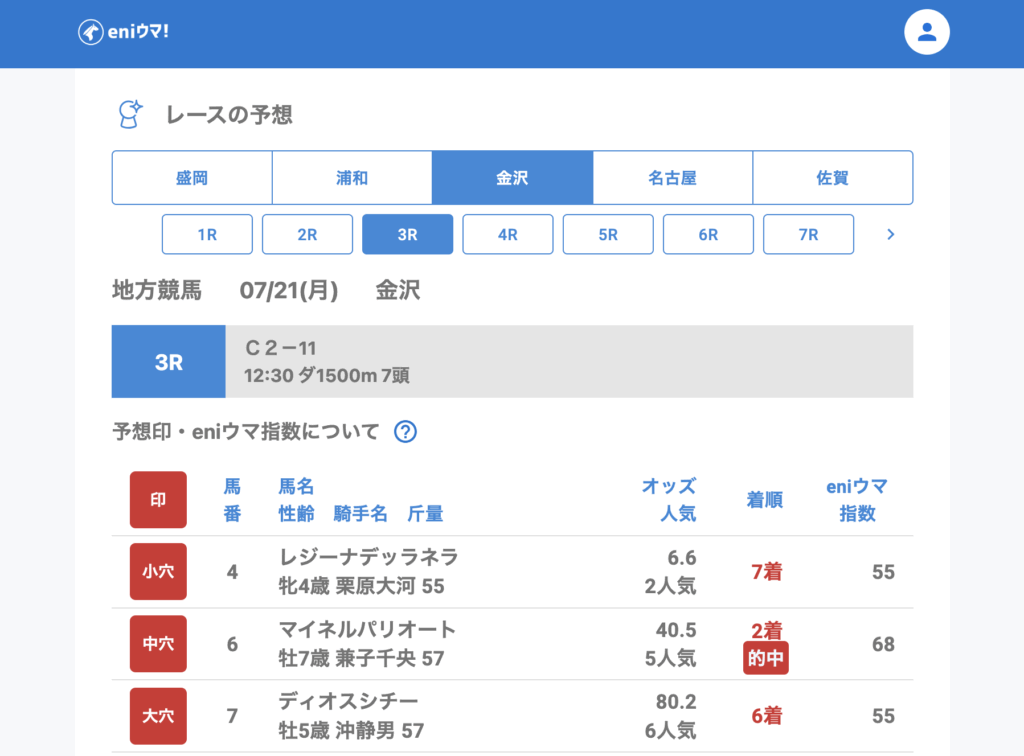Click the 印 column header badge
Image resolution: width=1024 pixels, height=756 pixels.
[158, 500]
